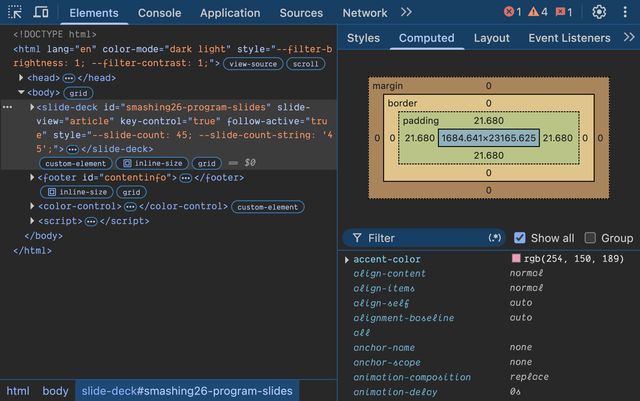
Task: Click the custom-element badge under slide-deck
Action: pyautogui.click(x=76, y=163)
